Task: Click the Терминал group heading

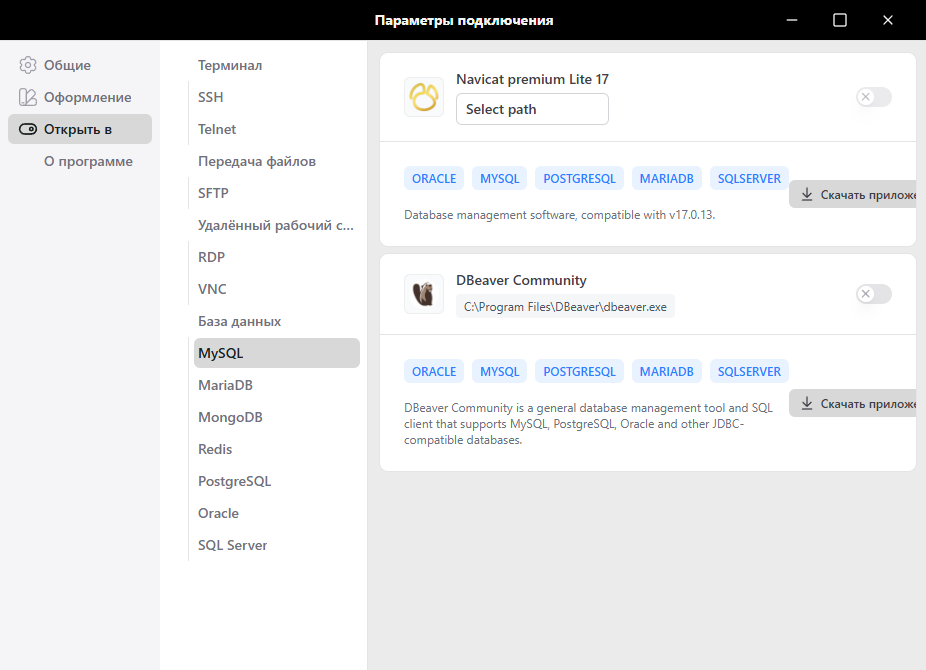Action: pos(230,65)
